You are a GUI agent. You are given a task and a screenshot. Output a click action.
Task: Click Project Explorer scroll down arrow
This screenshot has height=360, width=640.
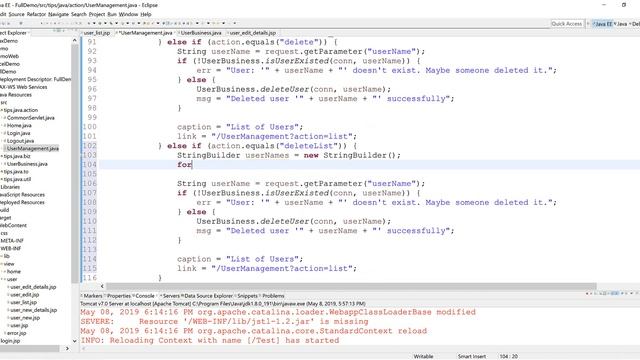pos(74,341)
